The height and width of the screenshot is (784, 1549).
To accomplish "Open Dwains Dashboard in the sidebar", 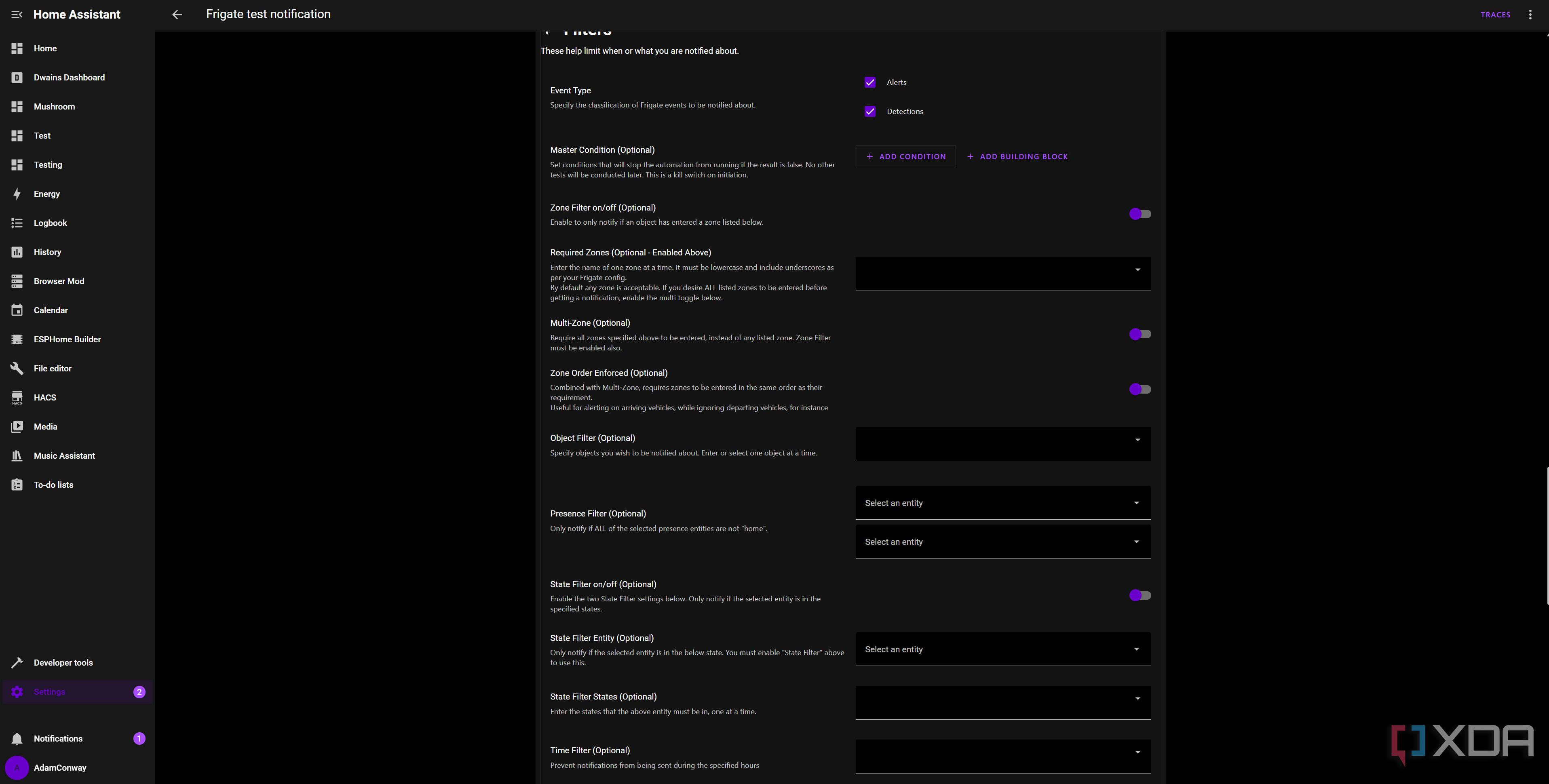I will coord(78,78).
